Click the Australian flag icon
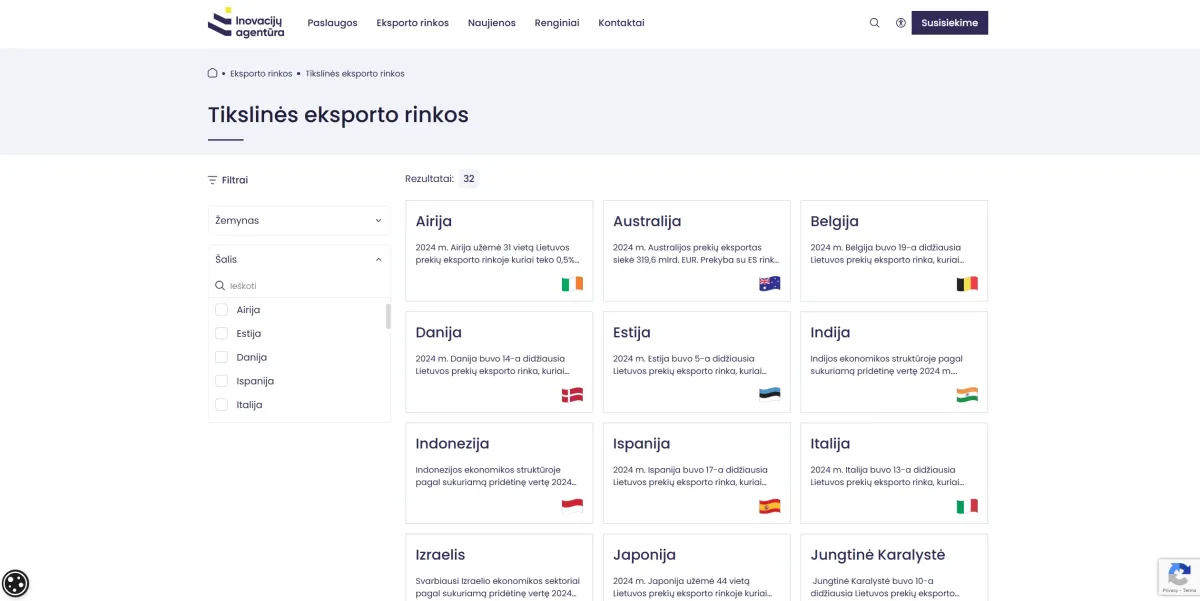Image resolution: width=1200 pixels, height=601 pixels. [x=769, y=284]
